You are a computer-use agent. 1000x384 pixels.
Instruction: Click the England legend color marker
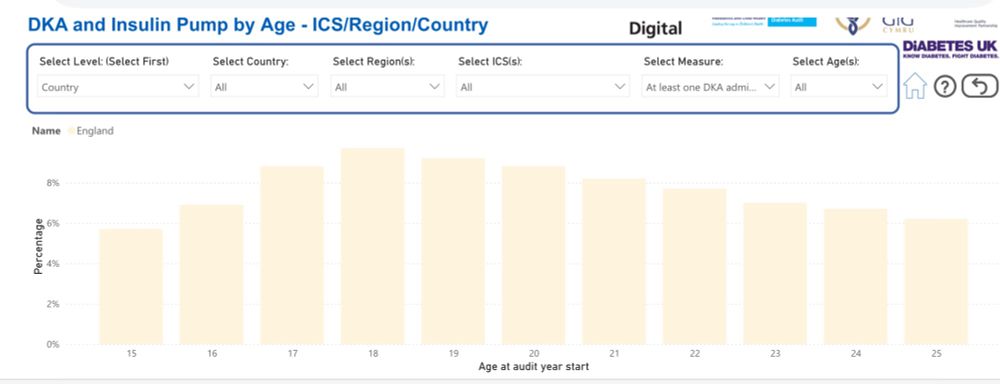[71, 131]
